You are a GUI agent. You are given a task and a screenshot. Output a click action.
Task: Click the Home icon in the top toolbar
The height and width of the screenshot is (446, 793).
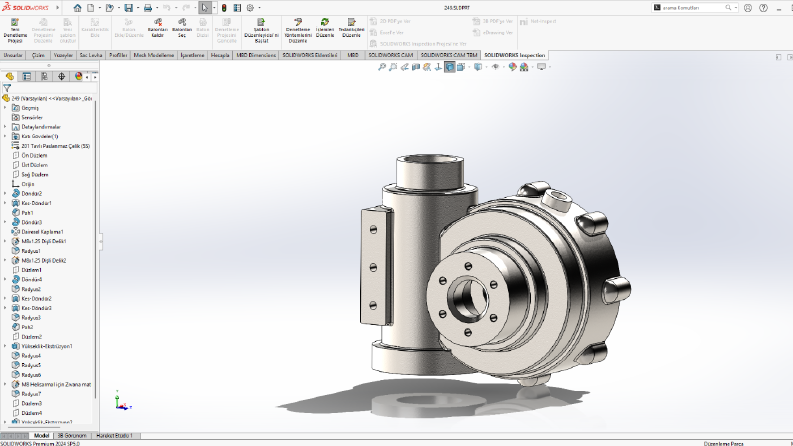(77, 8)
